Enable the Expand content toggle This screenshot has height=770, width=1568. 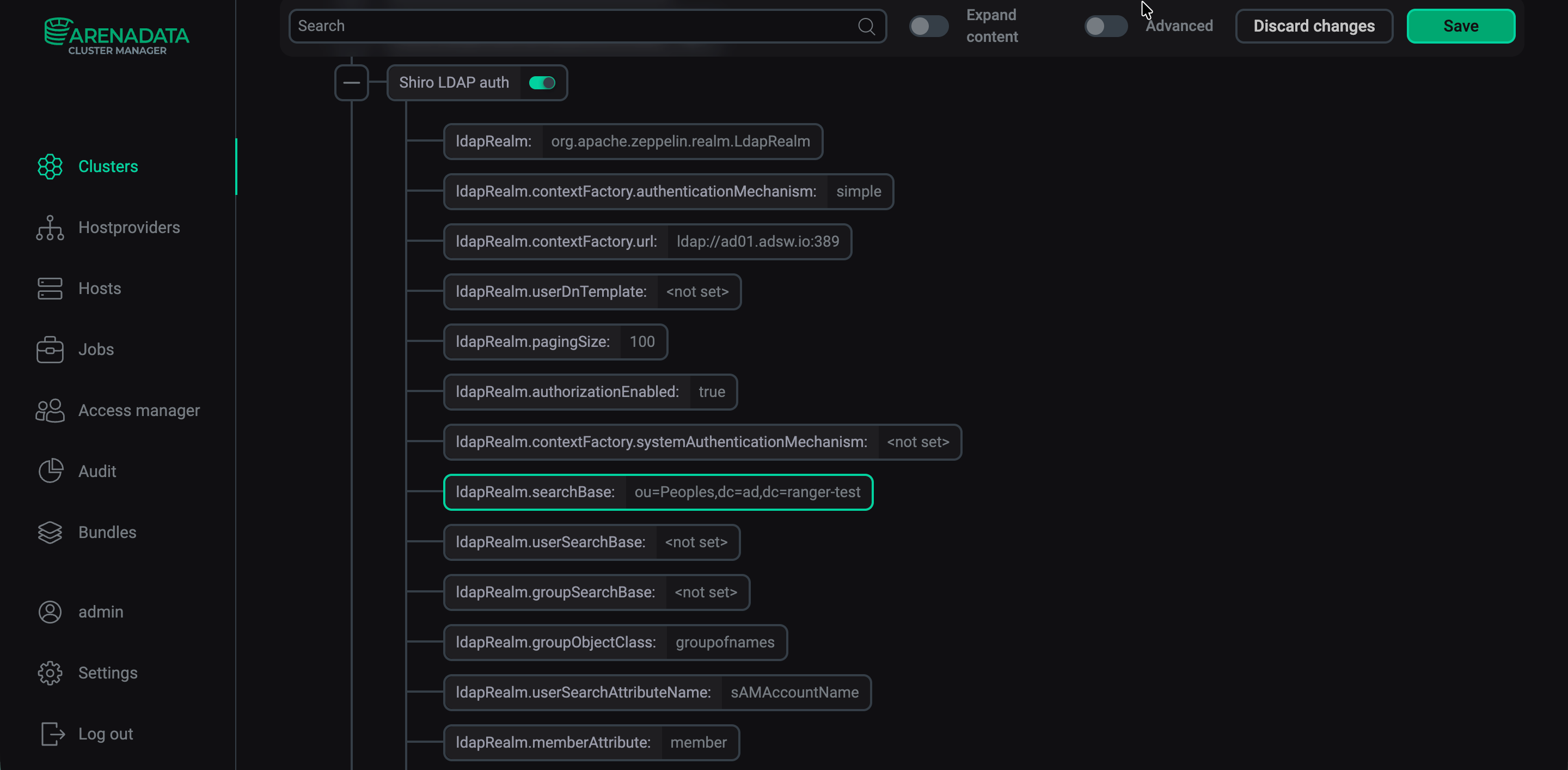coord(928,26)
